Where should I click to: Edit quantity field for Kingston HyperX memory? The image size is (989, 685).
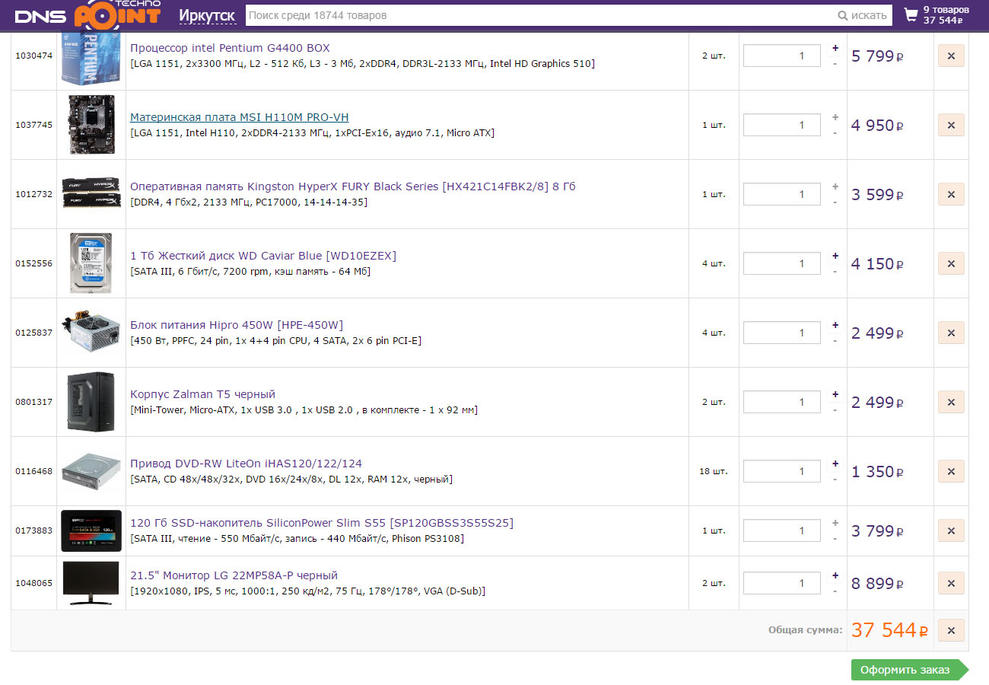tap(781, 194)
